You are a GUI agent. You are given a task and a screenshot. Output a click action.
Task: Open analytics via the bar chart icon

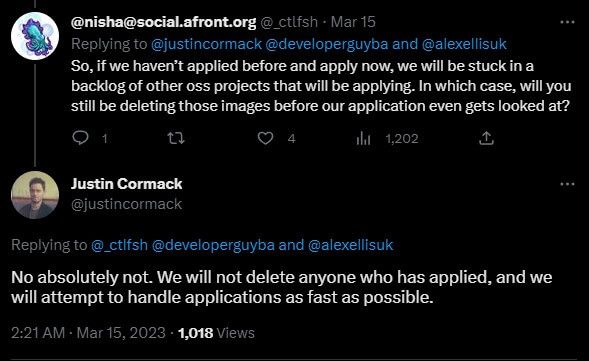coord(363,139)
